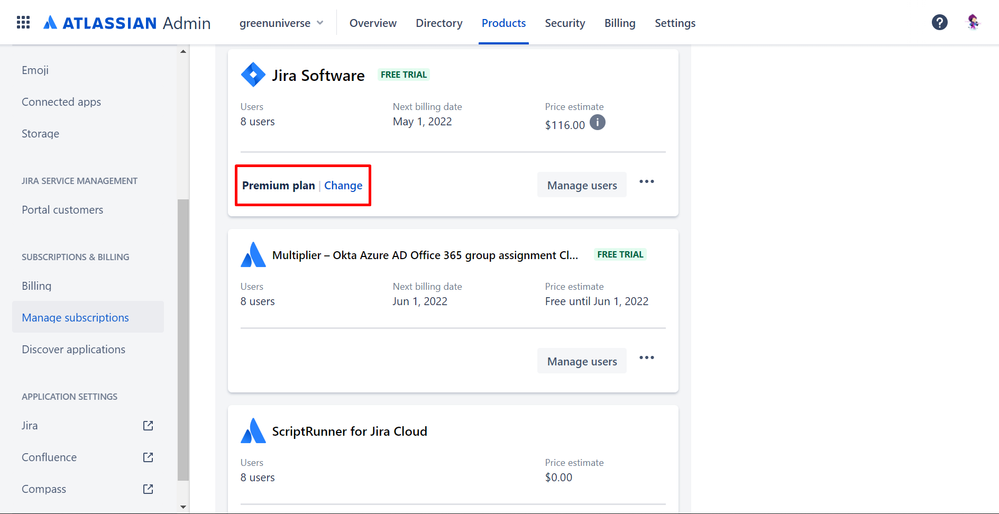Click the Multiplier Jun 1, 2022 billing date
This screenshot has width=999, height=514.
tap(420, 301)
